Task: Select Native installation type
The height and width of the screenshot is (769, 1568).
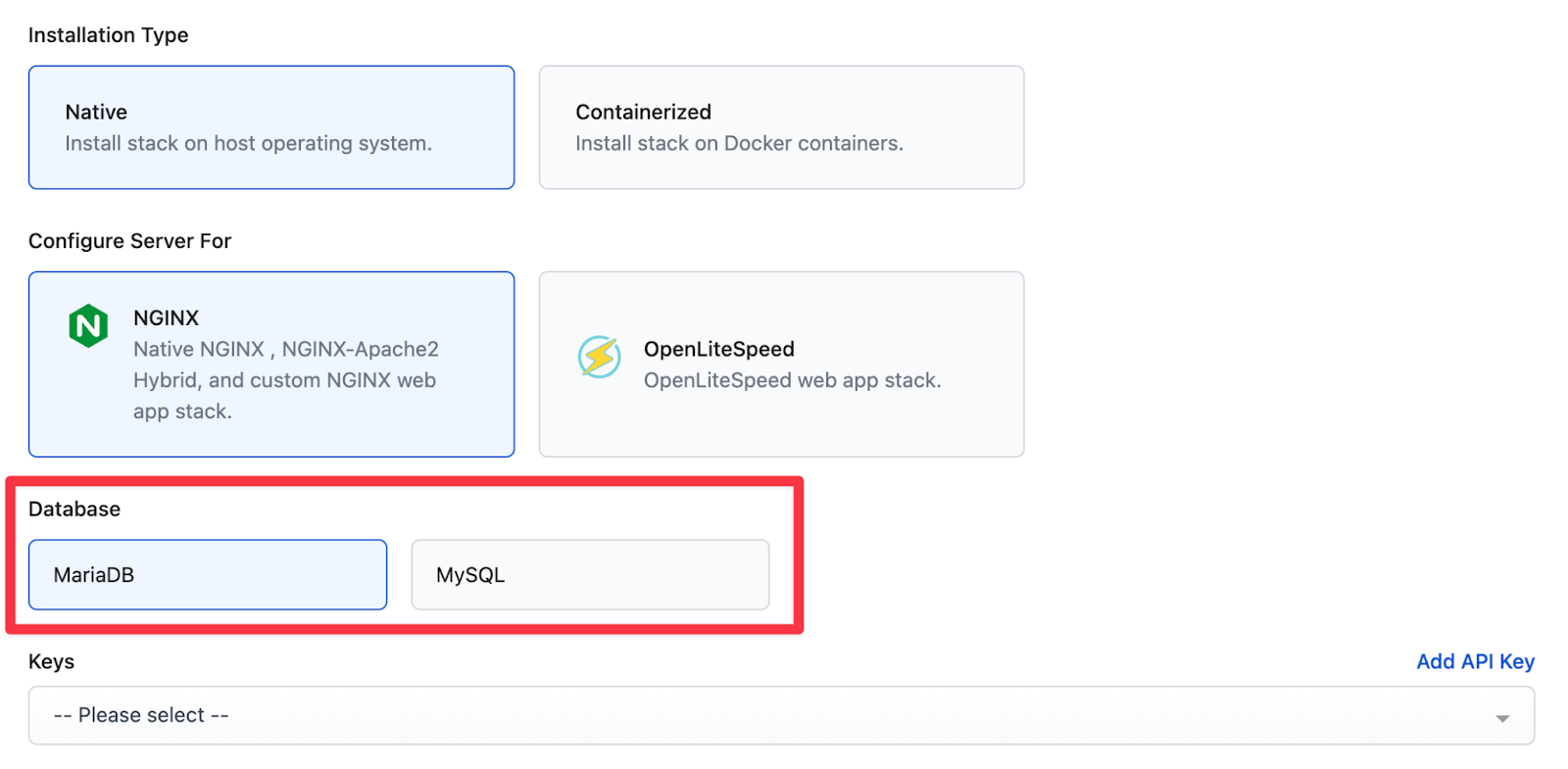Action: pyautogui.click(x=271, y=127)
